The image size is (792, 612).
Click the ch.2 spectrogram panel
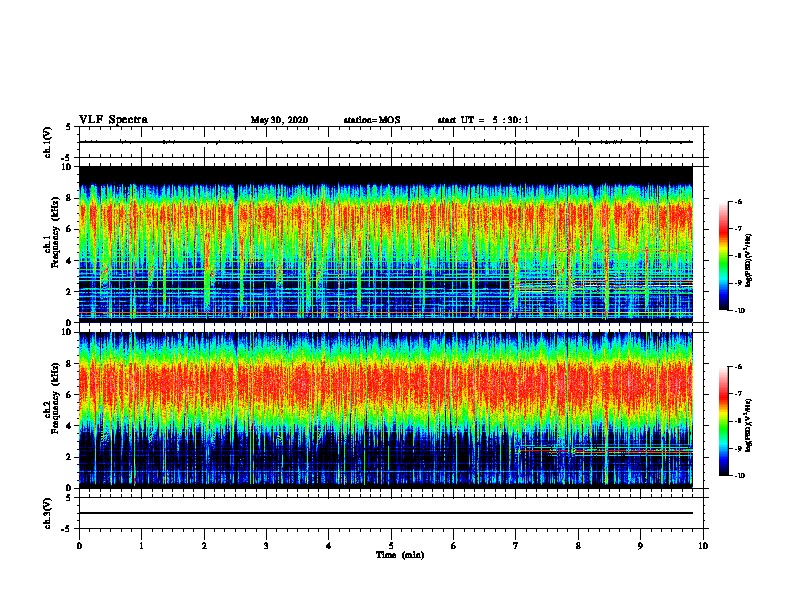[386, 410]
